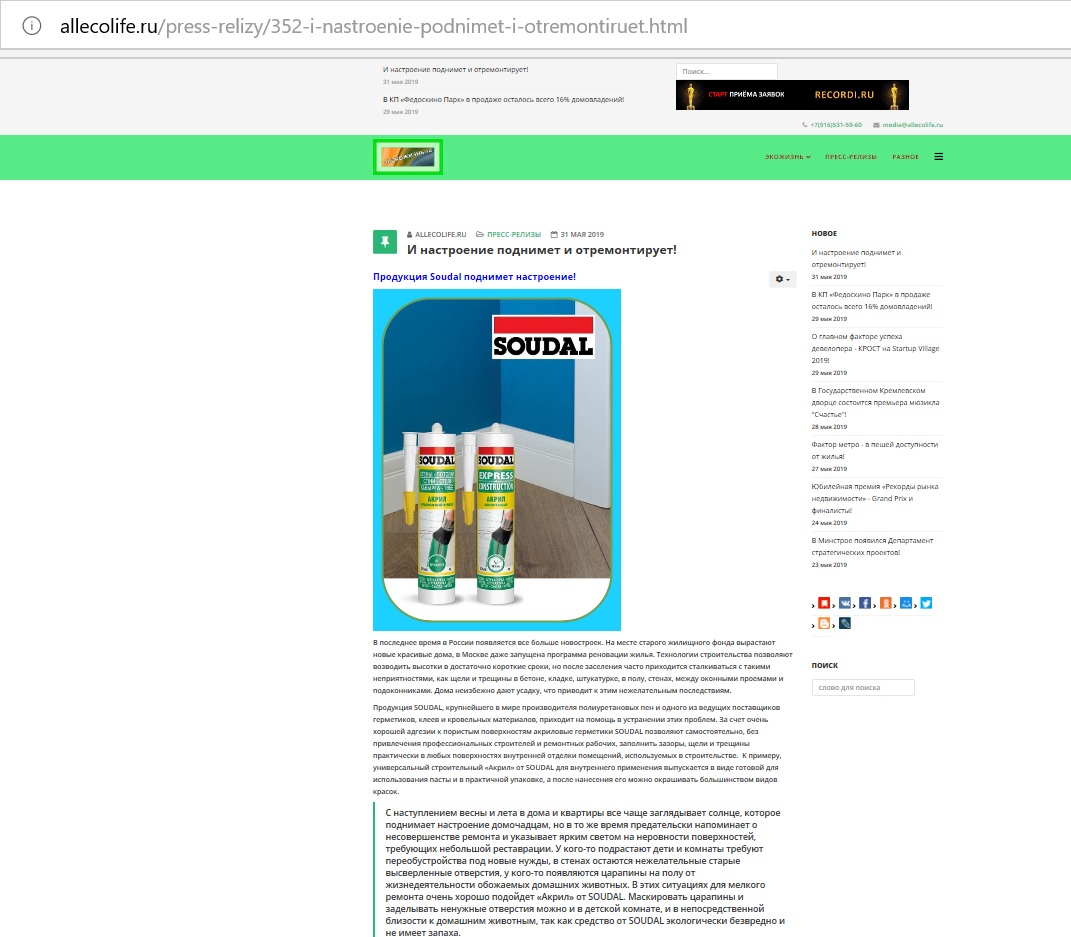1071x937 pixels.
Task: Open sidebar news about мюзикл 'Счастье'
Action: (875, 402)
